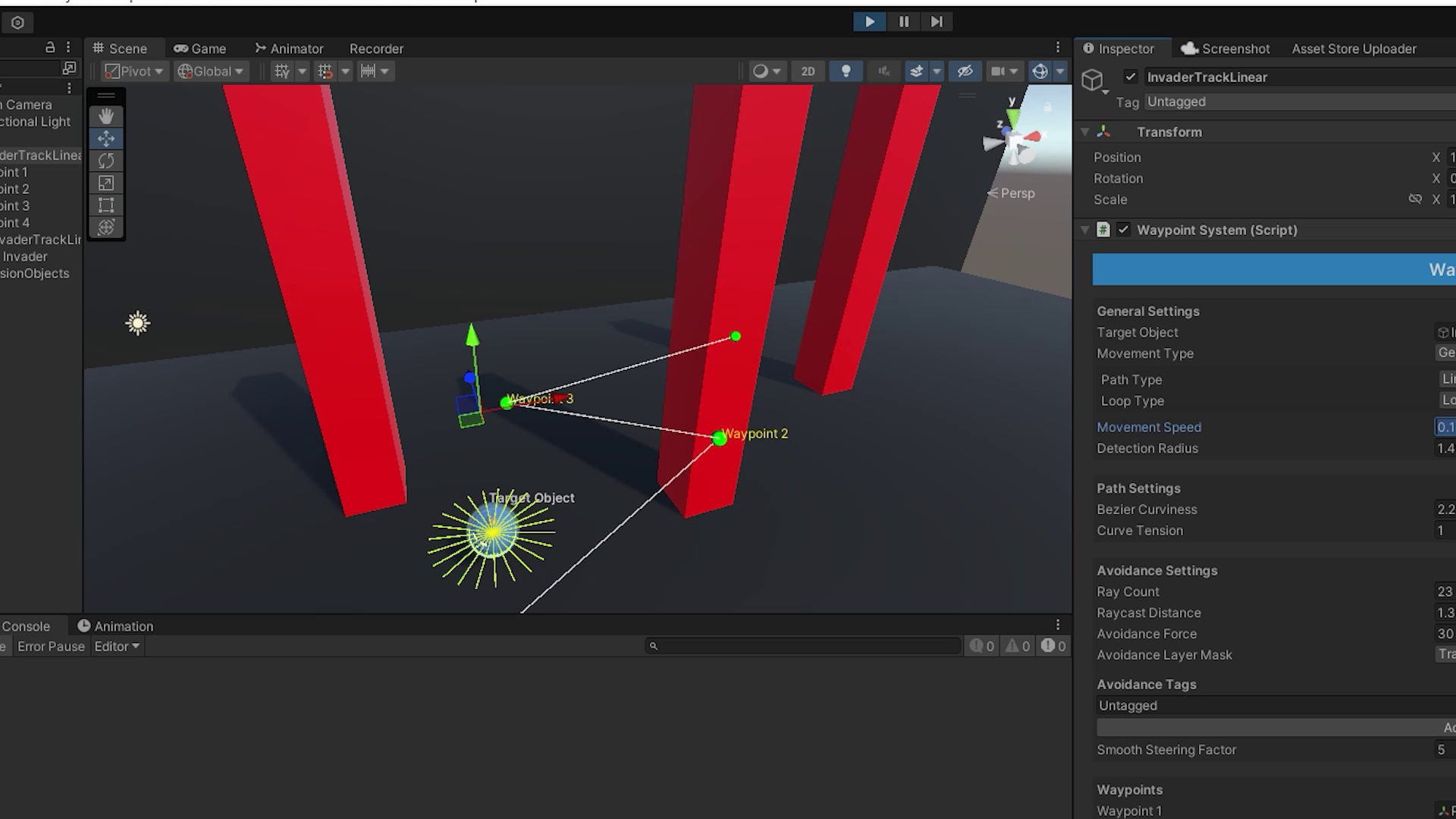Collapse the scene tools overlay handle
The image size is (1456, 819).
click(106, 96)
